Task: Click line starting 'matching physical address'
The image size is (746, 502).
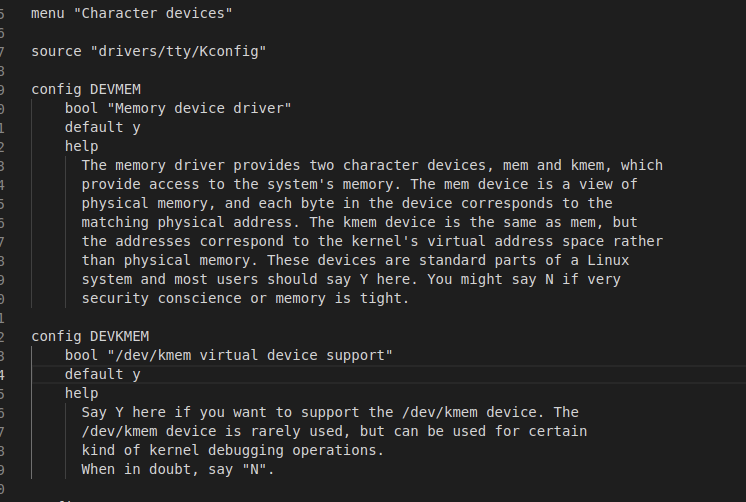Action: pyautogui.click(x=359, y=223)
